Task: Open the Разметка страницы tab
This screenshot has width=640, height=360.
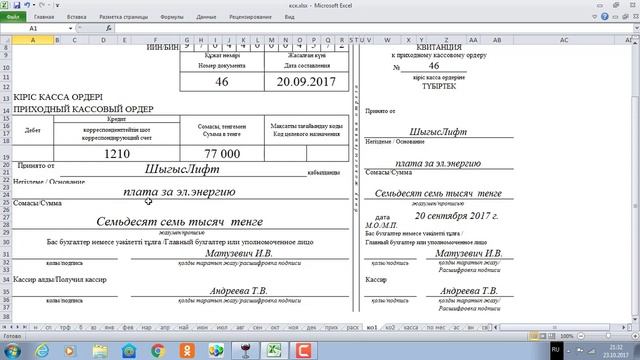Action: (x=123, y=17)
